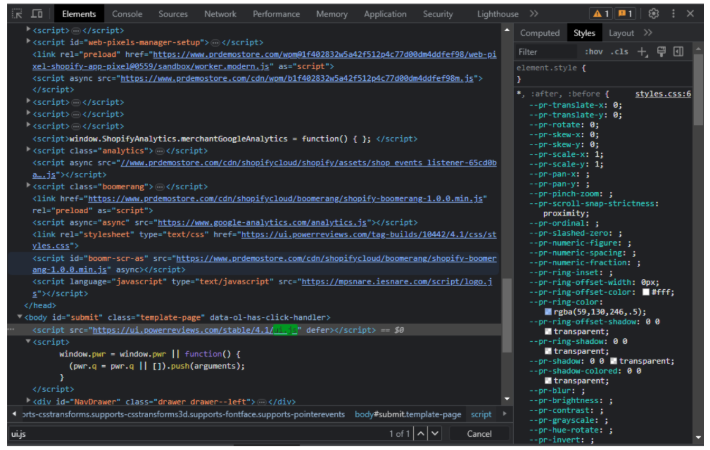Expand the script class analytics node

(x=28, y=150)
